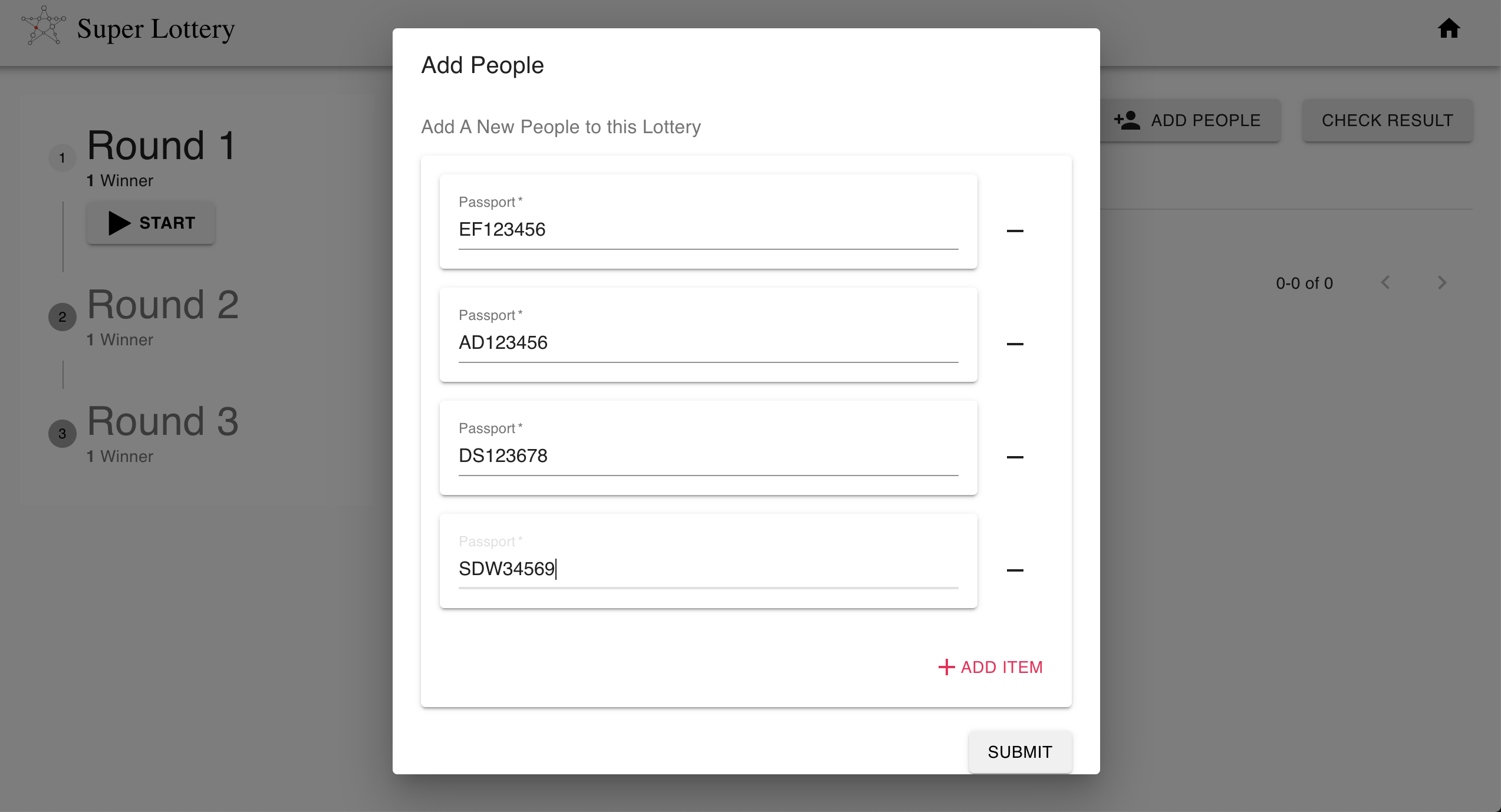1501x812 pixels.
Task: Select the Round 3 step
Action: click(x=163, y=422)
